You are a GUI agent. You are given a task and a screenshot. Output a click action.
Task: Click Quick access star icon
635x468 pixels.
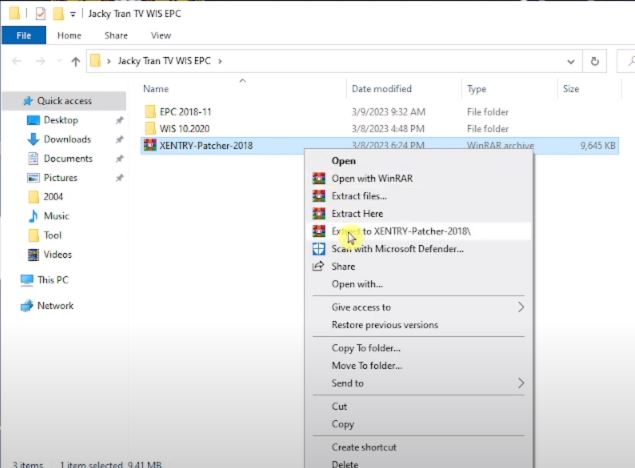click(28, 101)
